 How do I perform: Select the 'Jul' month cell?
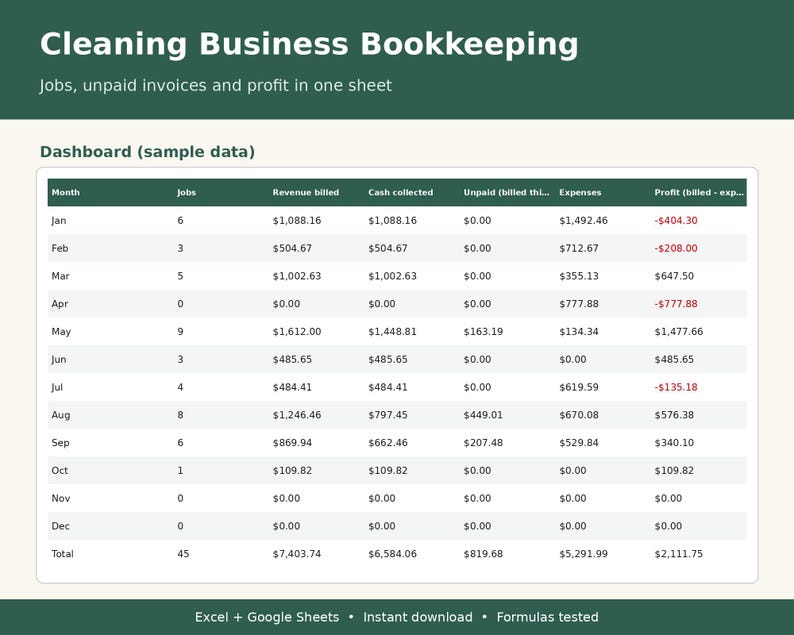pos(57,387)
